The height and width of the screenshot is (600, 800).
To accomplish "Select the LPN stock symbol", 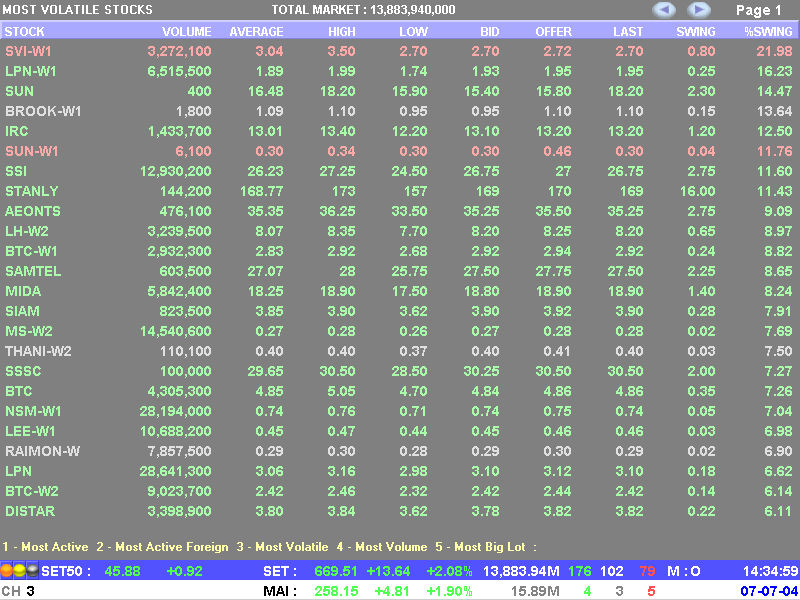I will point(18,471).
